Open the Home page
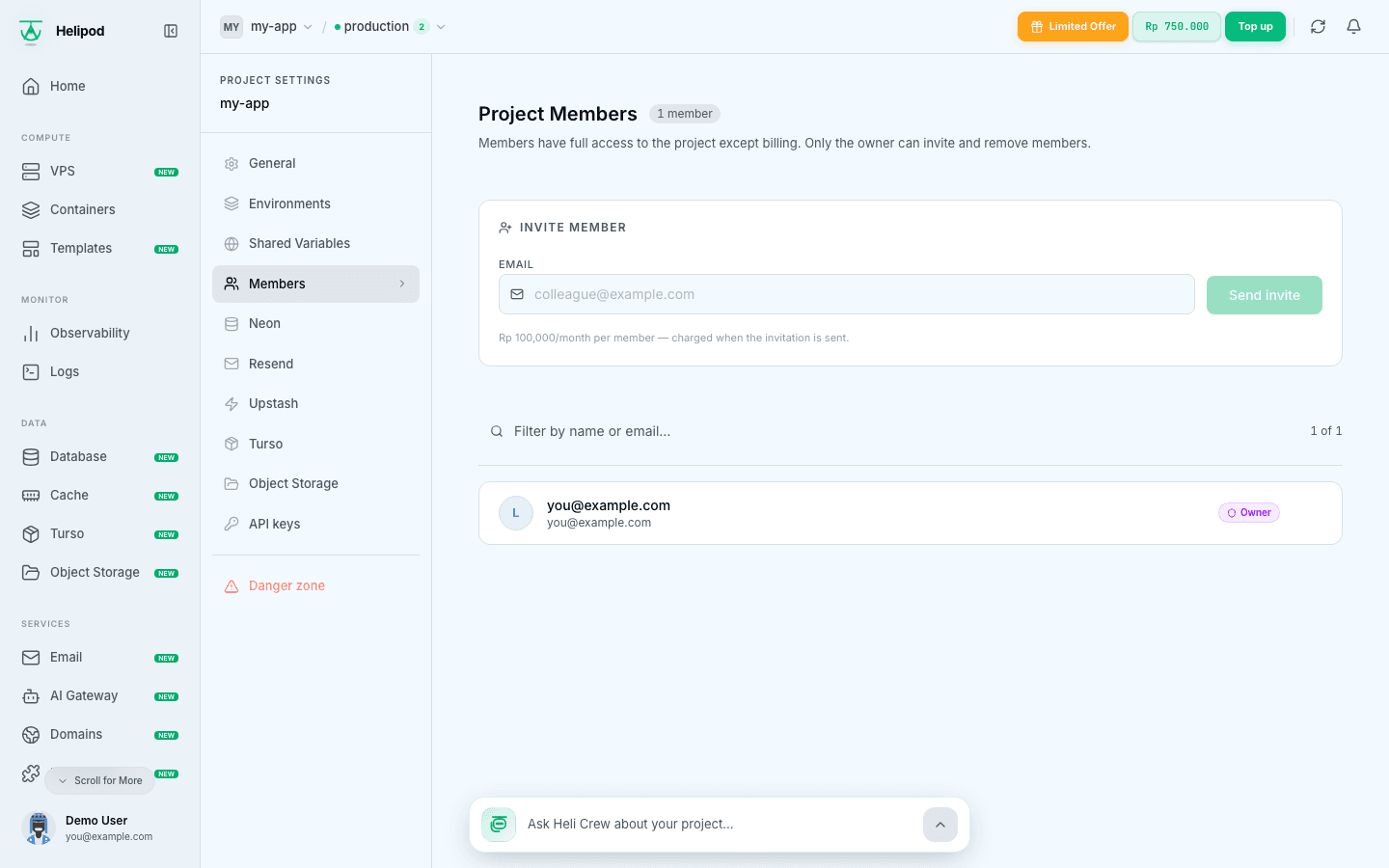1389x868 pixels. 99,86
